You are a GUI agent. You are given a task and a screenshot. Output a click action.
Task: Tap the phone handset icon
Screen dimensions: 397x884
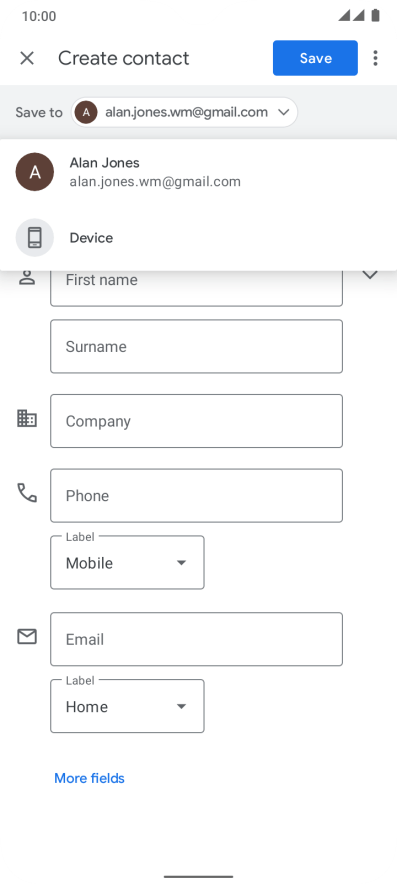(x=27, y=493)
